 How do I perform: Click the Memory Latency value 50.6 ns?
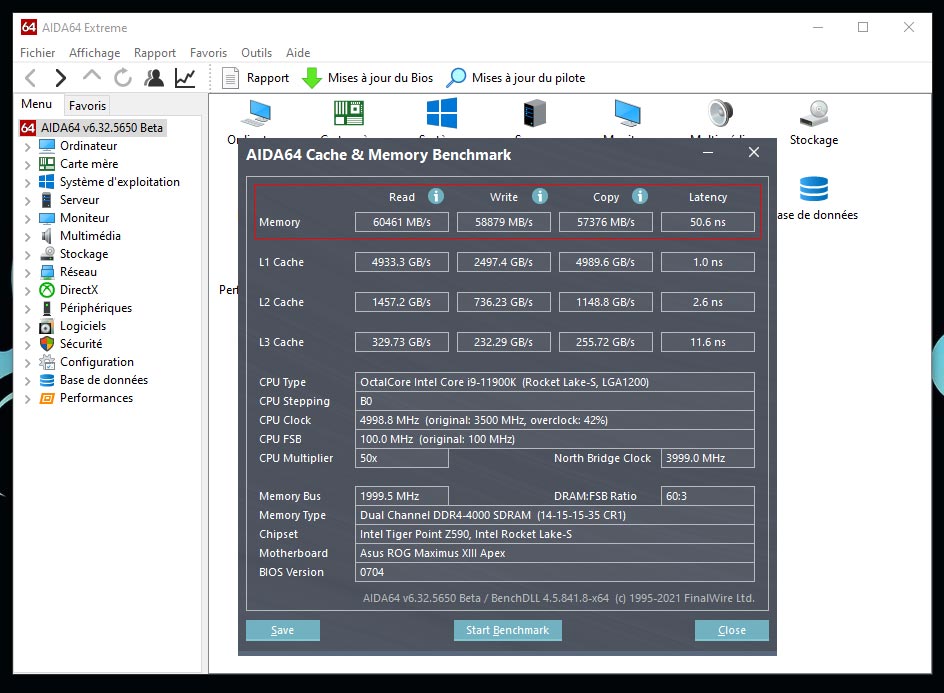tap(707, 222)
